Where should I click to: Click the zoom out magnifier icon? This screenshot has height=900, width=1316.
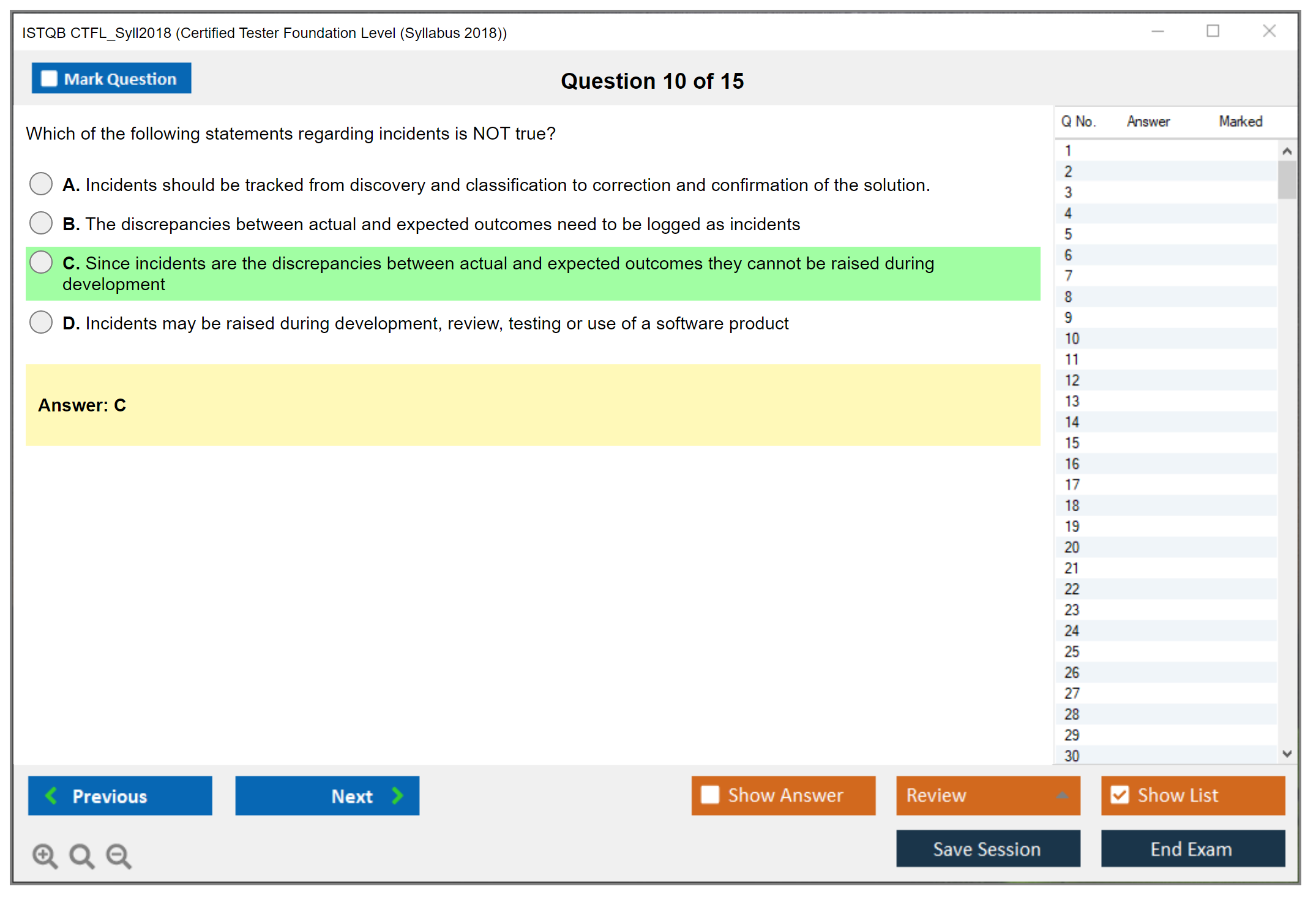[x=118, y=855]
